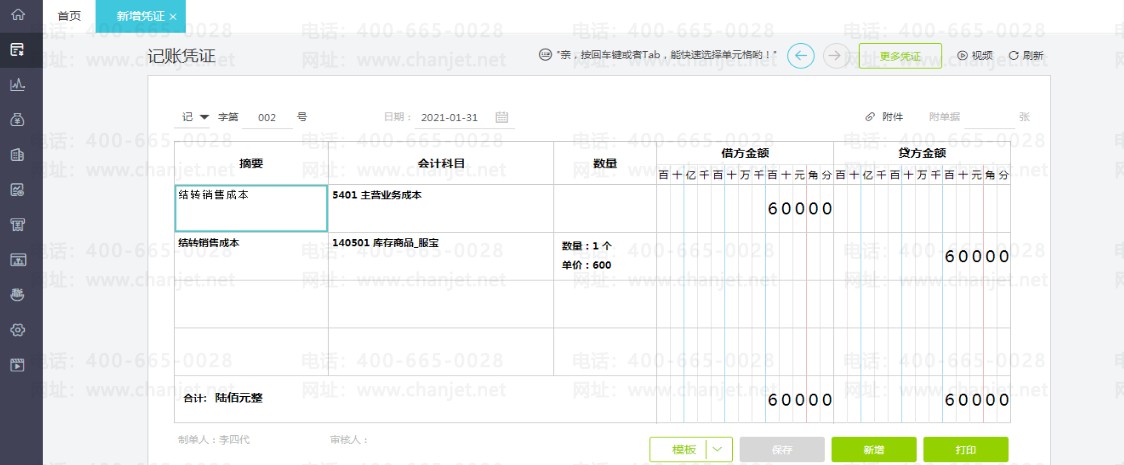
Task: Open the money bag sidebar icon
Action: point(18,120)
